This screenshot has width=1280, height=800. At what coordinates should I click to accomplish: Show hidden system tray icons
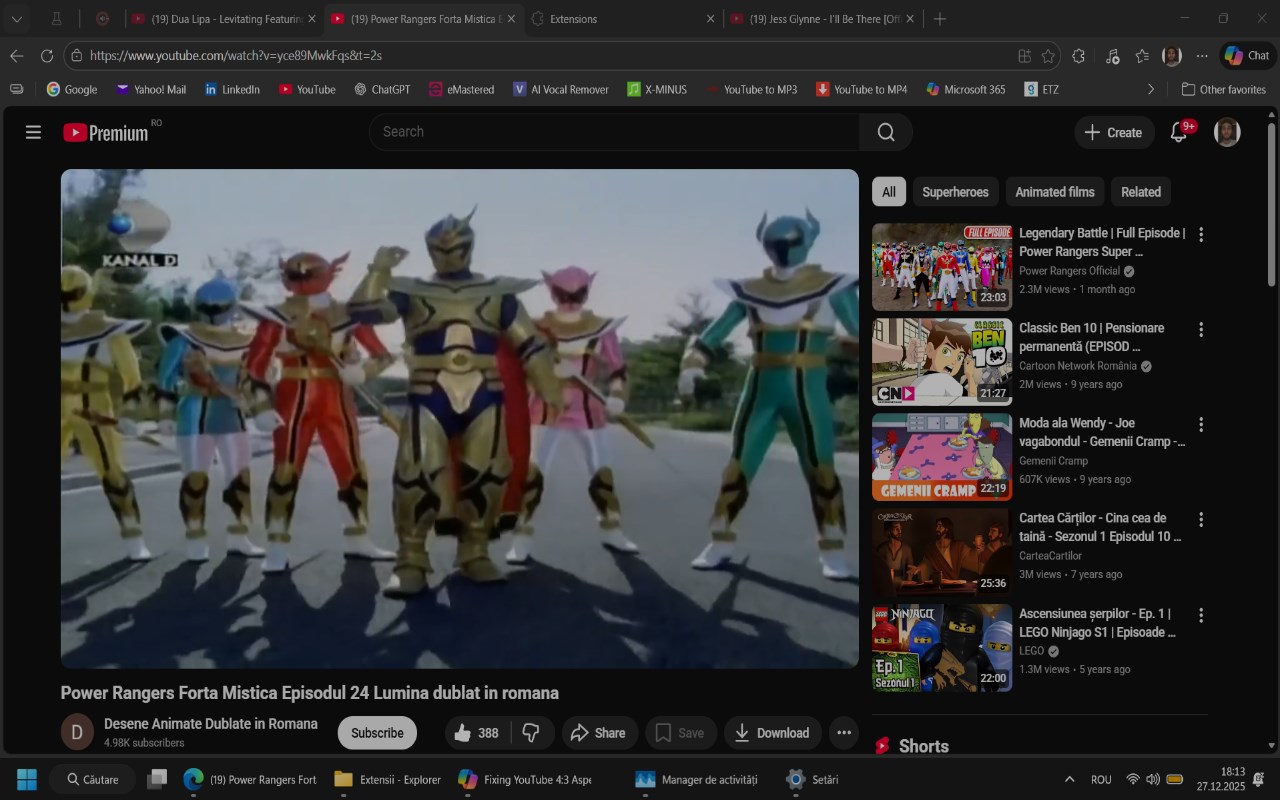click(x=1069, y=779)
